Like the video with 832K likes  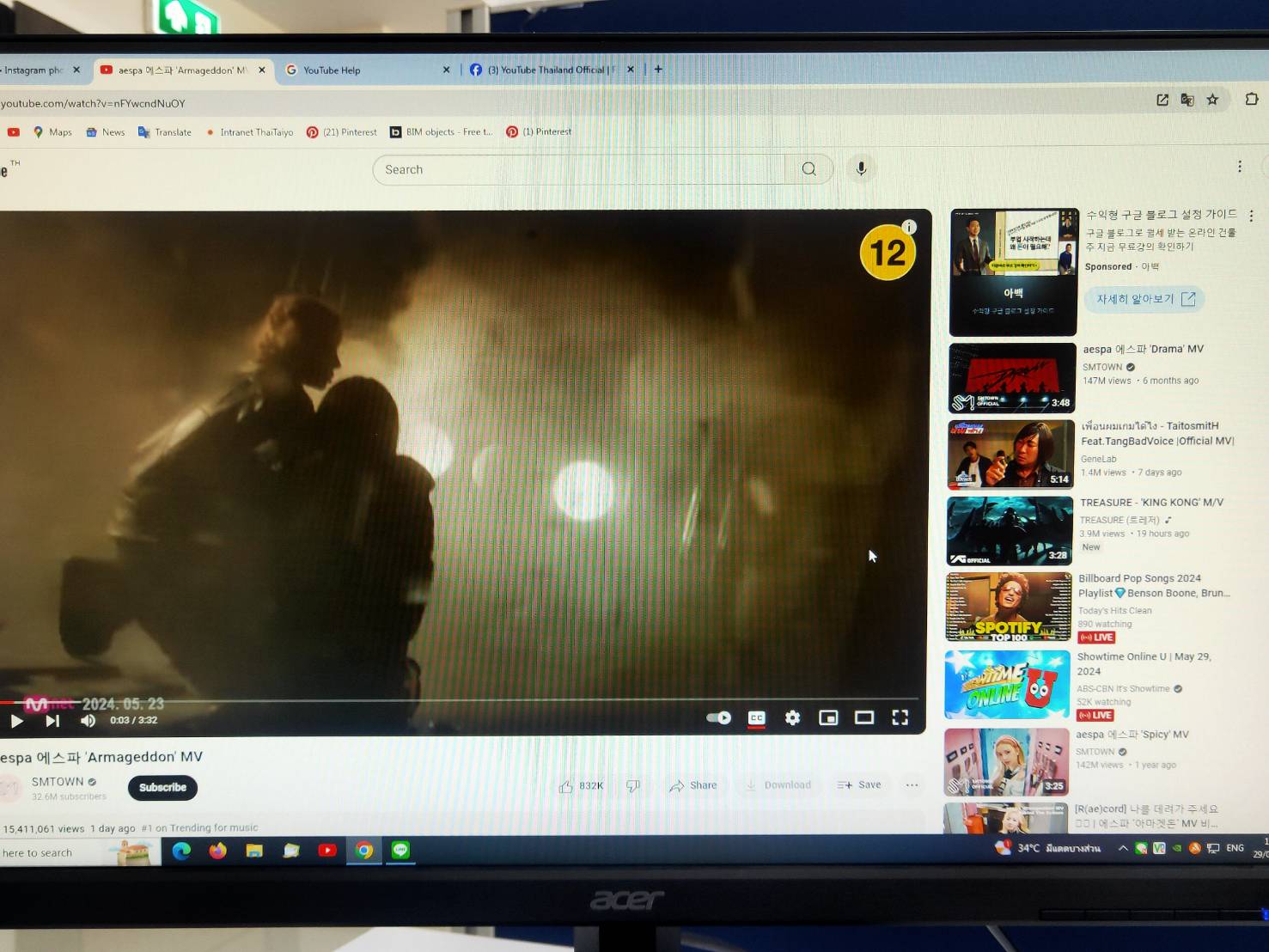click(x=582, y=785)
